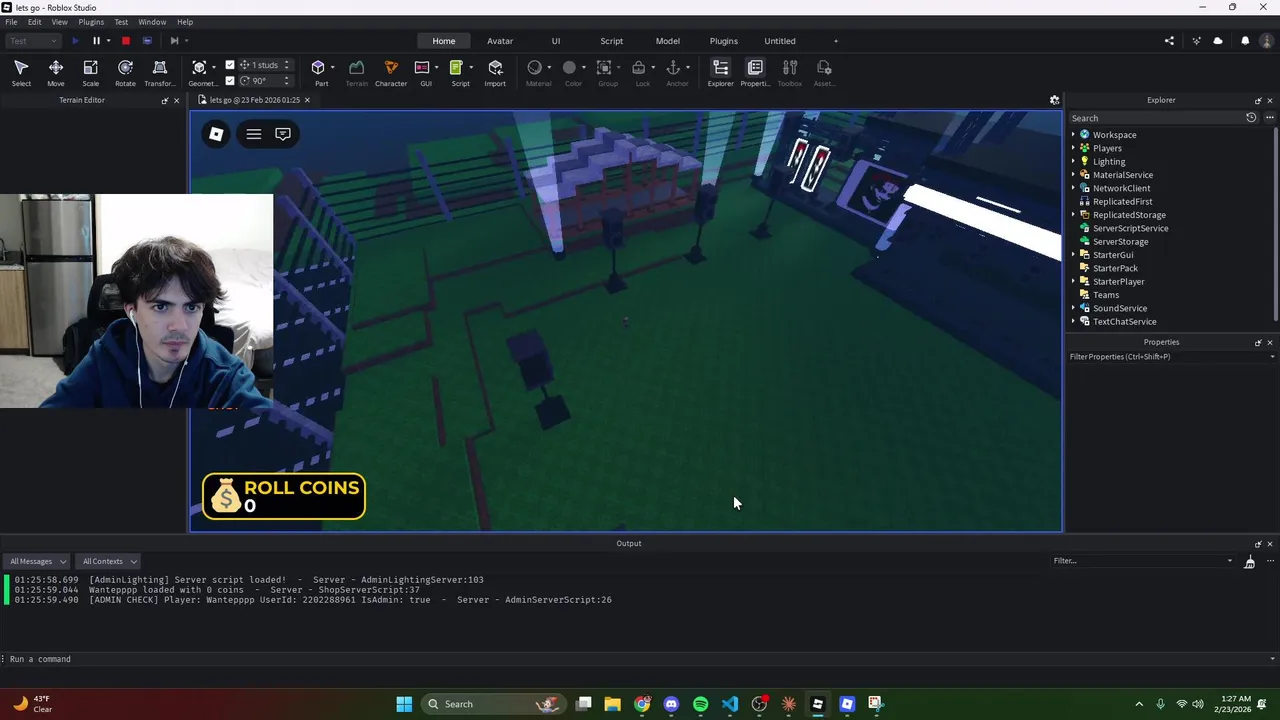Select the Move tool

(56, 72)
